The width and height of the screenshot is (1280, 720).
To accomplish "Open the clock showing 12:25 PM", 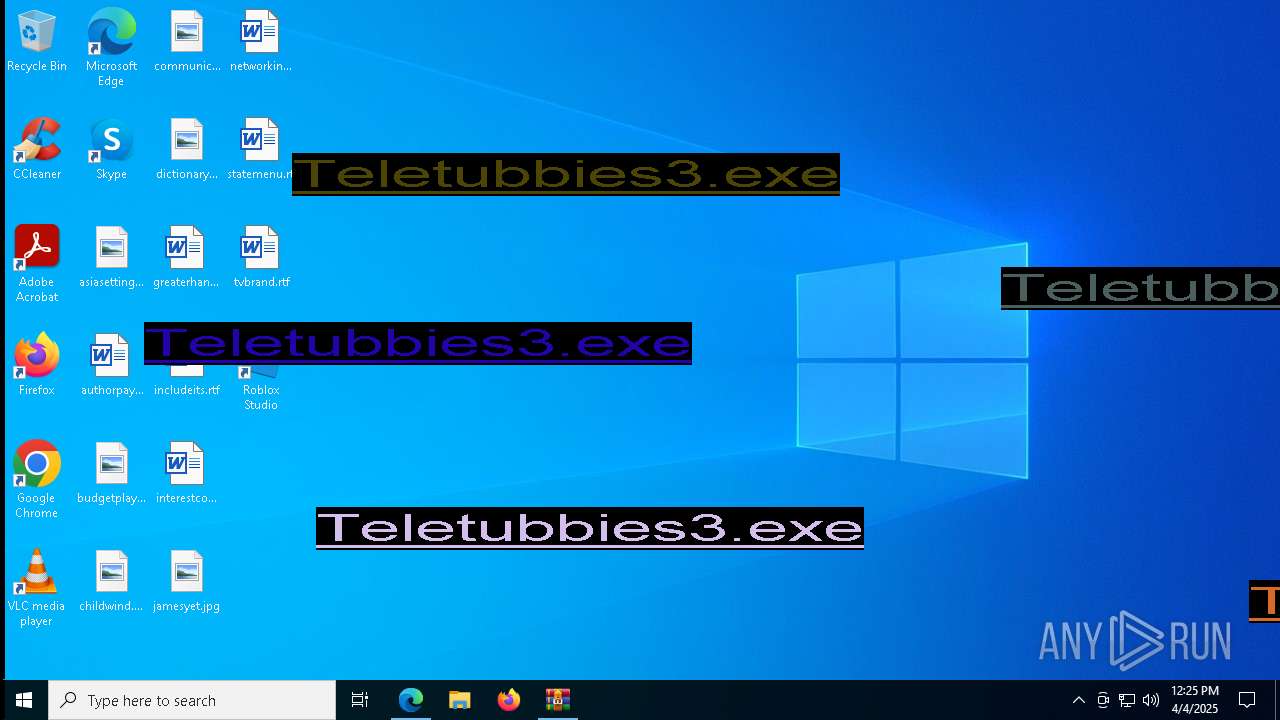I will (x=1195, y=700).
